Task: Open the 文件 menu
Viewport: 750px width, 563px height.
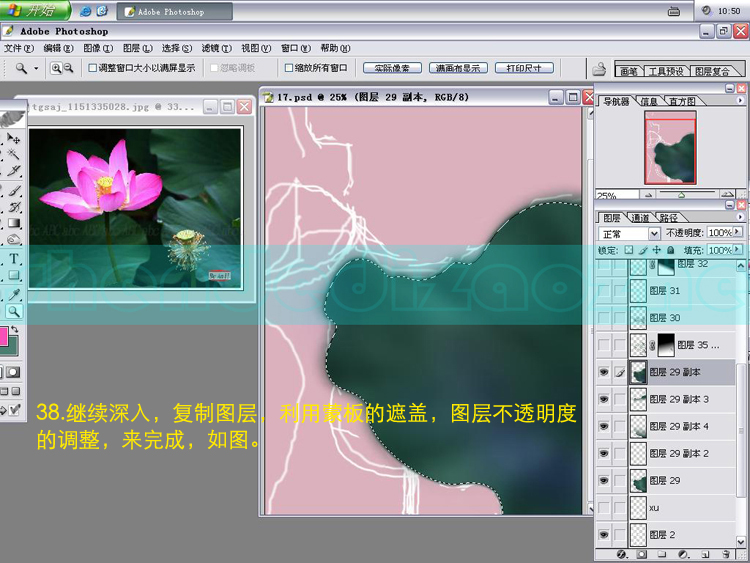Action: click(19, 48)
